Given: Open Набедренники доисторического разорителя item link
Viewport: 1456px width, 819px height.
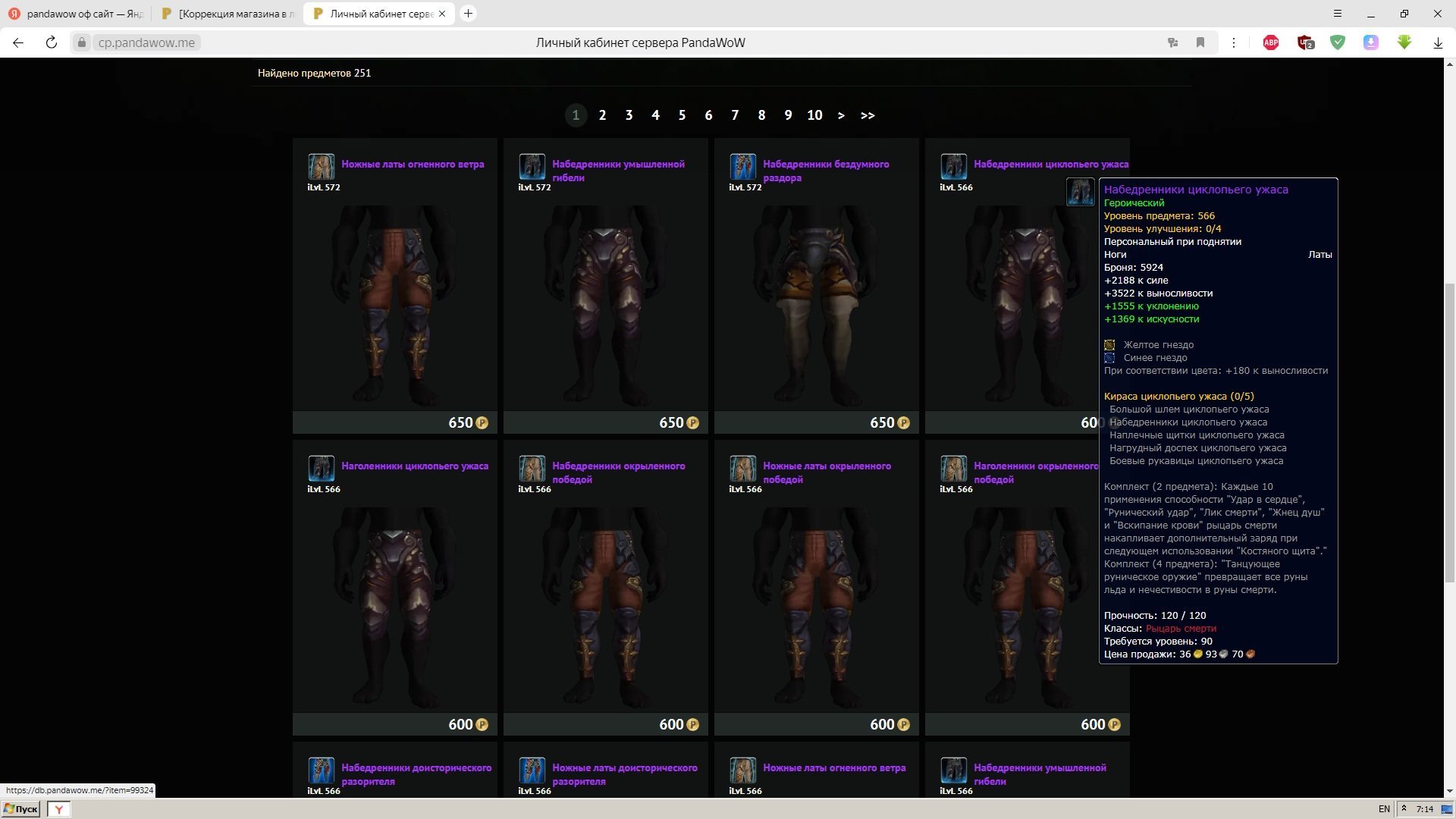Looking at the screenshot, I should 416,774.
